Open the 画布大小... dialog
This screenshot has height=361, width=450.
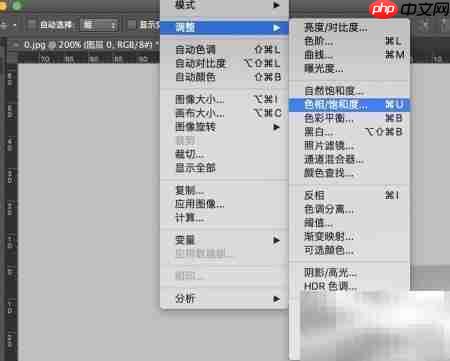(224, 113)
